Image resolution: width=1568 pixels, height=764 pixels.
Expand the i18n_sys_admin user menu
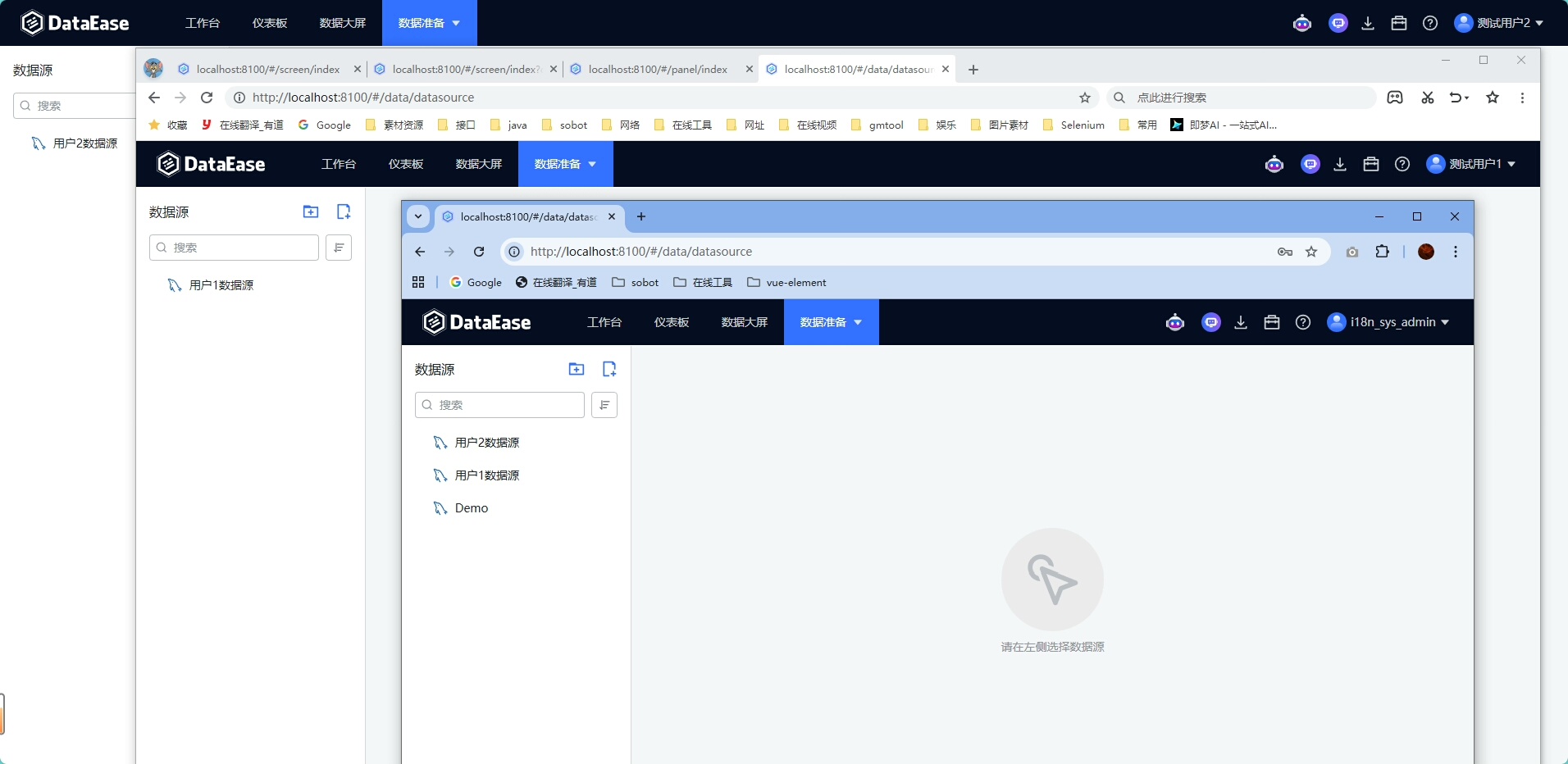[1388, 322]
